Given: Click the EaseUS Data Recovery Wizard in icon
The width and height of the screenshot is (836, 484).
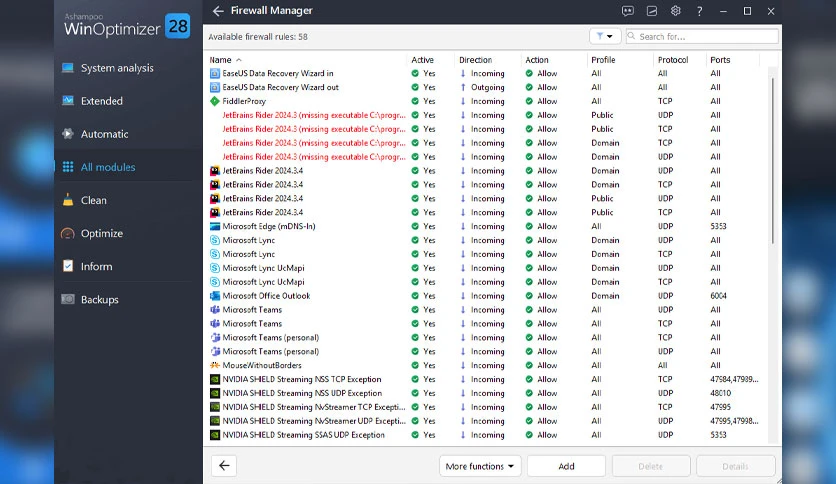Looking at the screenshot, I should 215,74.
